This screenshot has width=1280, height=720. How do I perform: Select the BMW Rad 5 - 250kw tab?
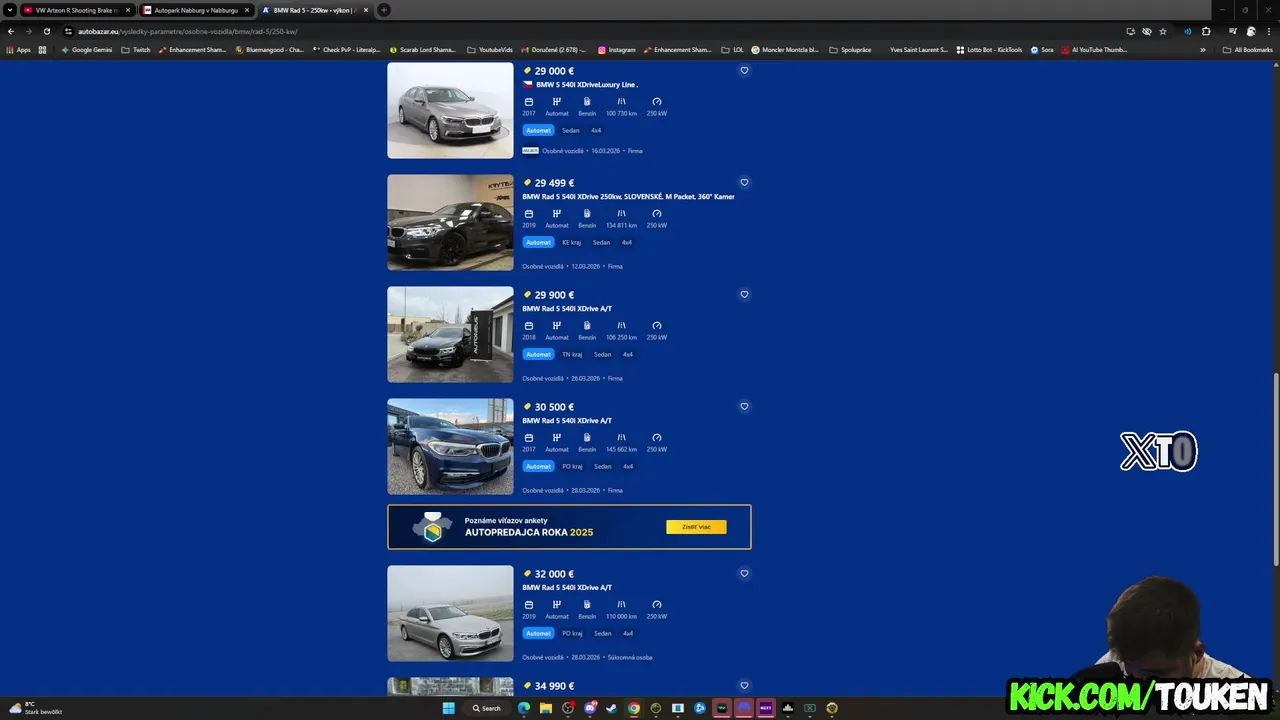(315, 10)
